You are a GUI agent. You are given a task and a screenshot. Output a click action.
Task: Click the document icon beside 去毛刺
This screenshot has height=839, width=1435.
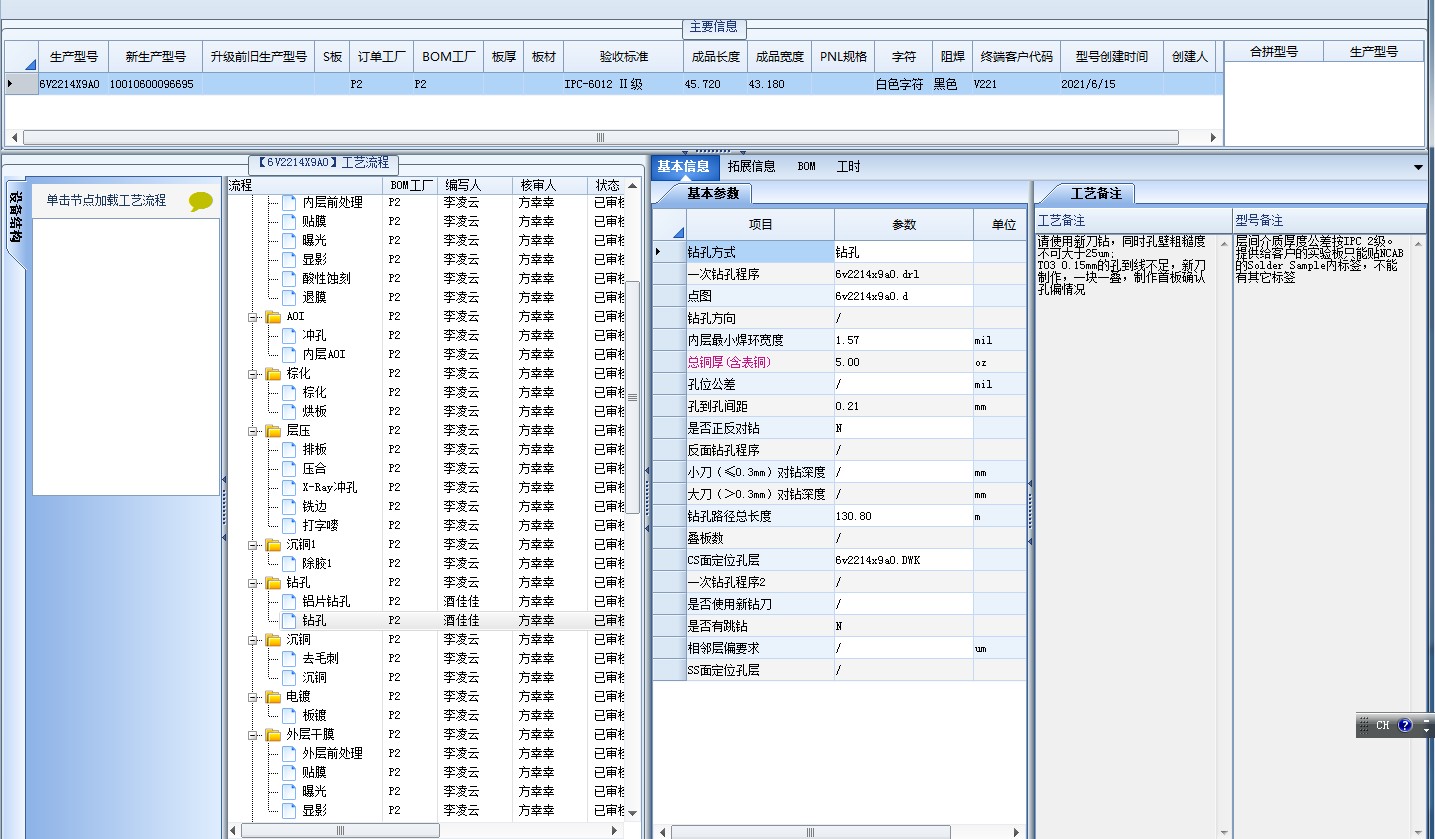pyautogui.click(x=289, y=659)
